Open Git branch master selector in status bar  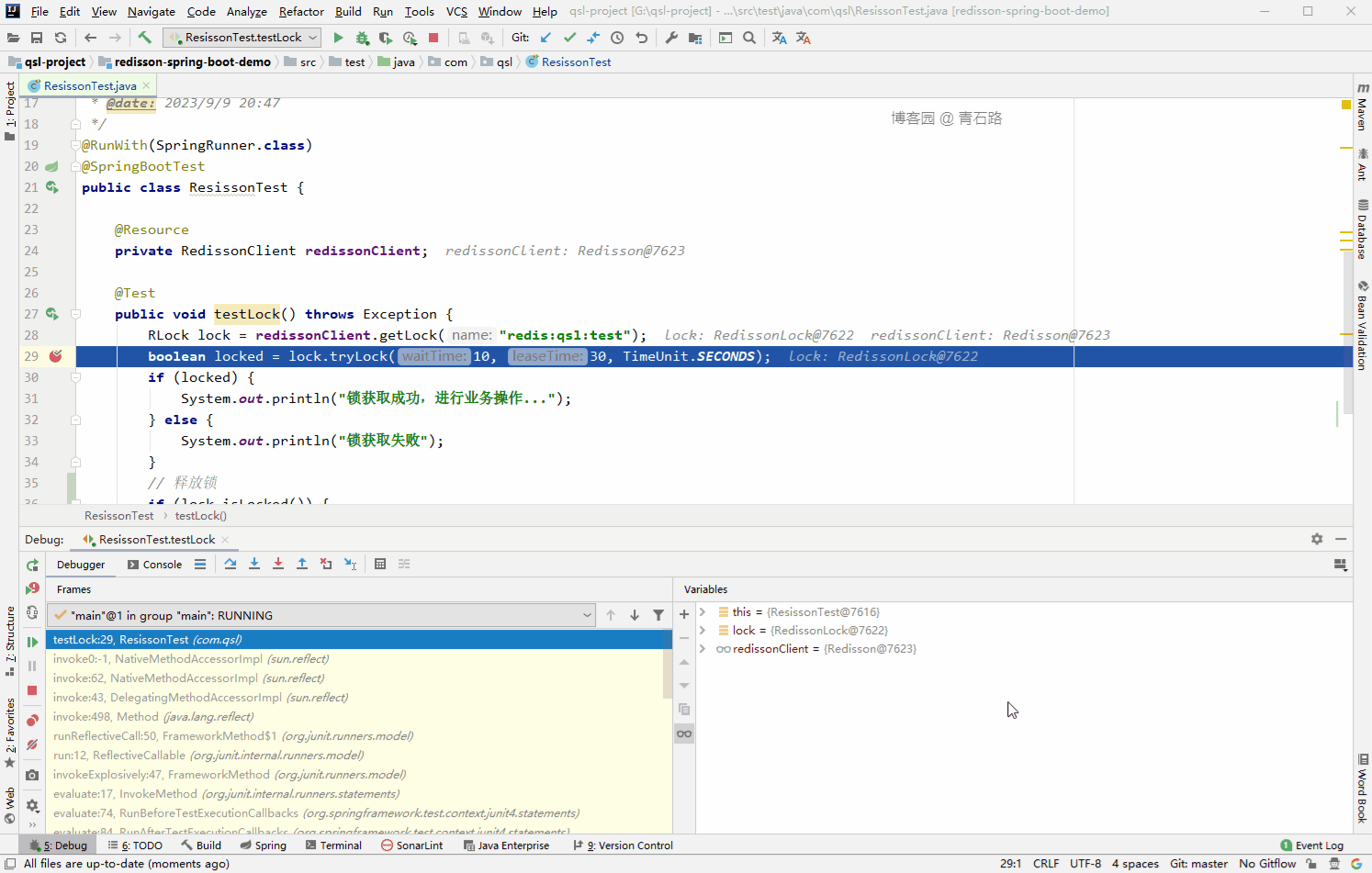tap(1198, 863)
